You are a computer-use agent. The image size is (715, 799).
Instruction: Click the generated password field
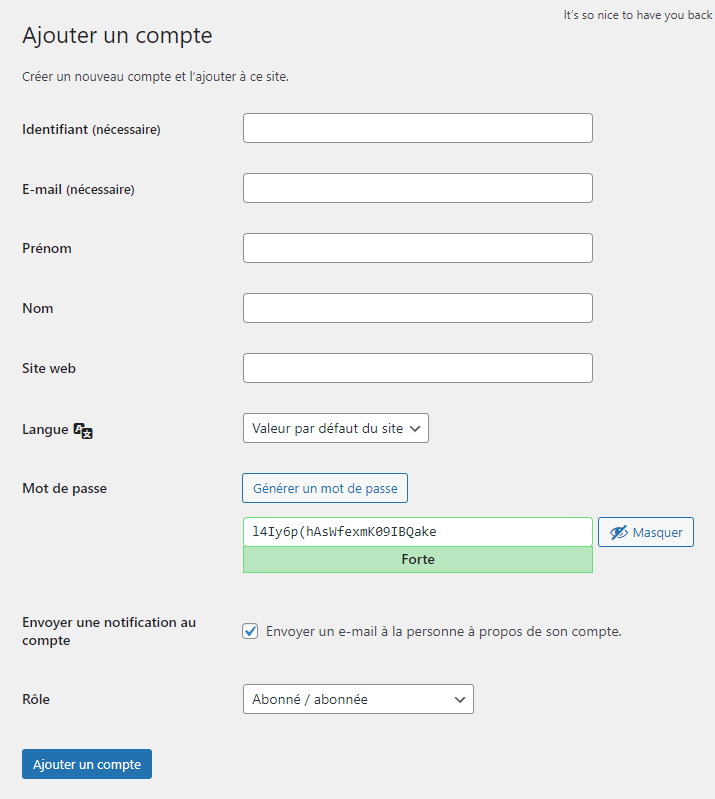pyautogui.click(x=417, y=532)
